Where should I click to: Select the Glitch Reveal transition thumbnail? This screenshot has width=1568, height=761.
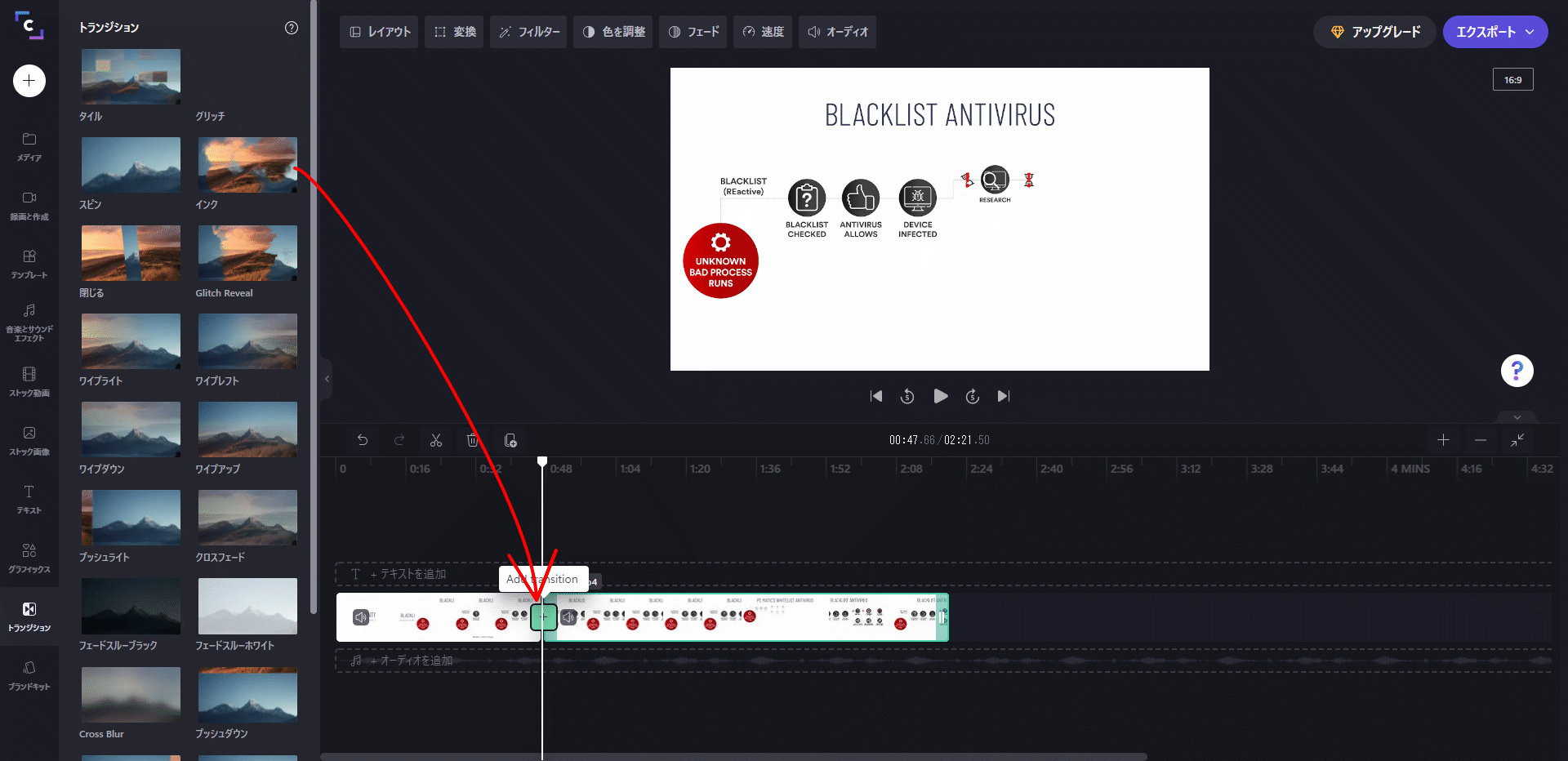coord(247,254)
